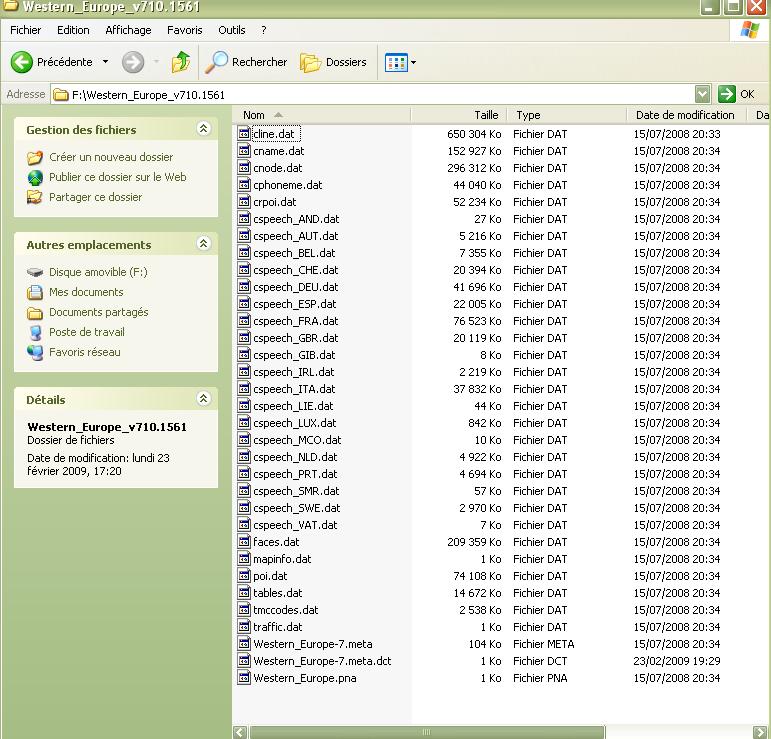This screenshot has height=739, width=771.
Task: Click the Favoris réseau icon
Action: point(35,352)
